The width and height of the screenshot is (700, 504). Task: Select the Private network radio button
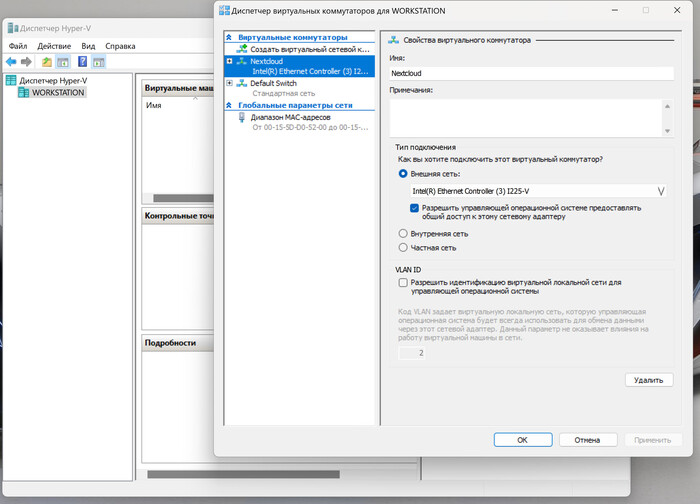[403, 247]
